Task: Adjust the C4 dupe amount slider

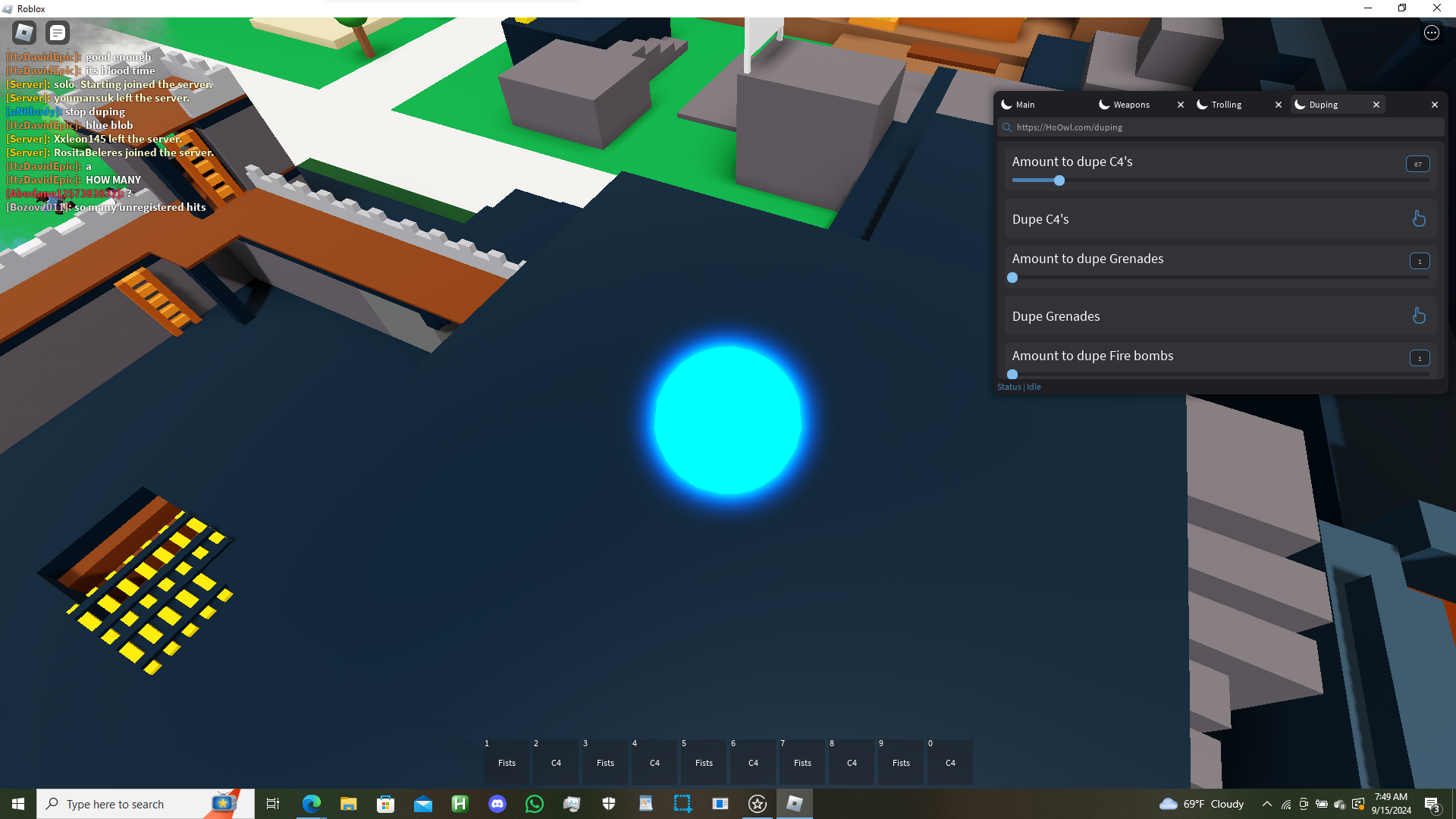Action: [x=1220, y=180]
